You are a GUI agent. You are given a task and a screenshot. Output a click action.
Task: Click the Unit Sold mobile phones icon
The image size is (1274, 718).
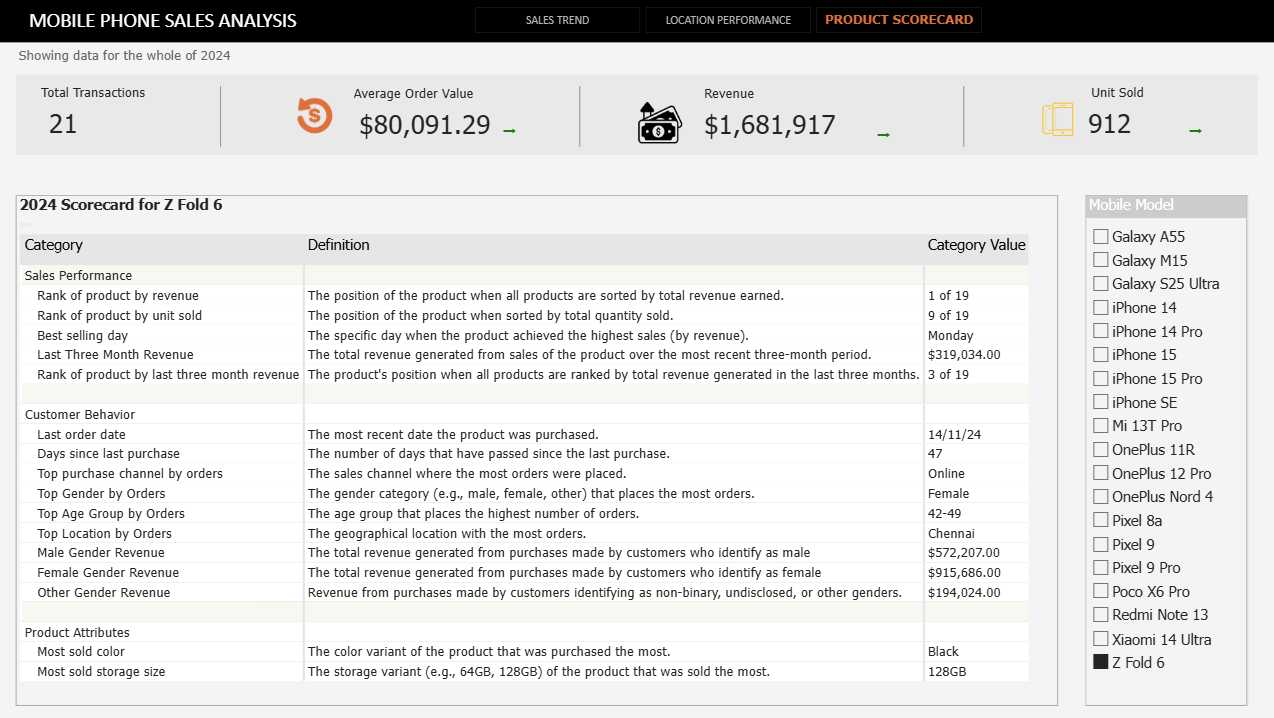click(x=1057, y=119)
